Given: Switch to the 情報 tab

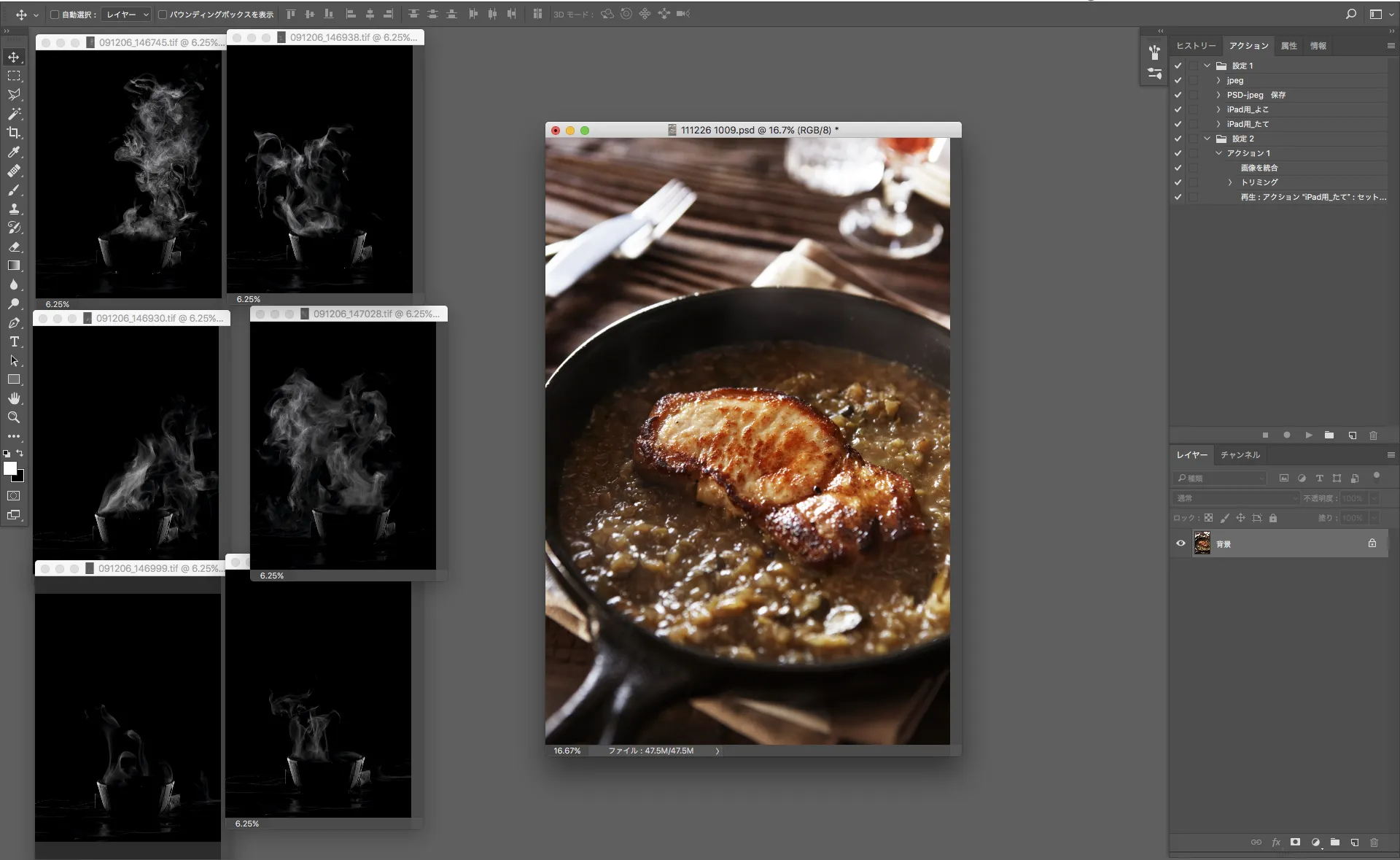Looking at the screenshot, I should (1318, 46).
